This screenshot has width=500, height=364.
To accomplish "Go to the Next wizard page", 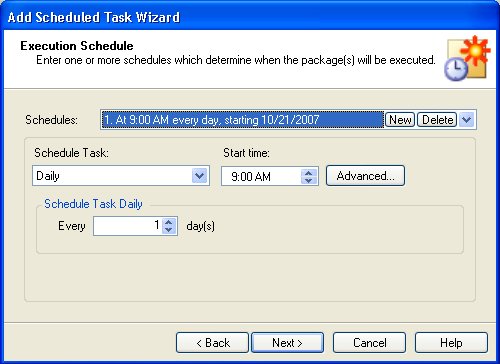I will point(287,342).
